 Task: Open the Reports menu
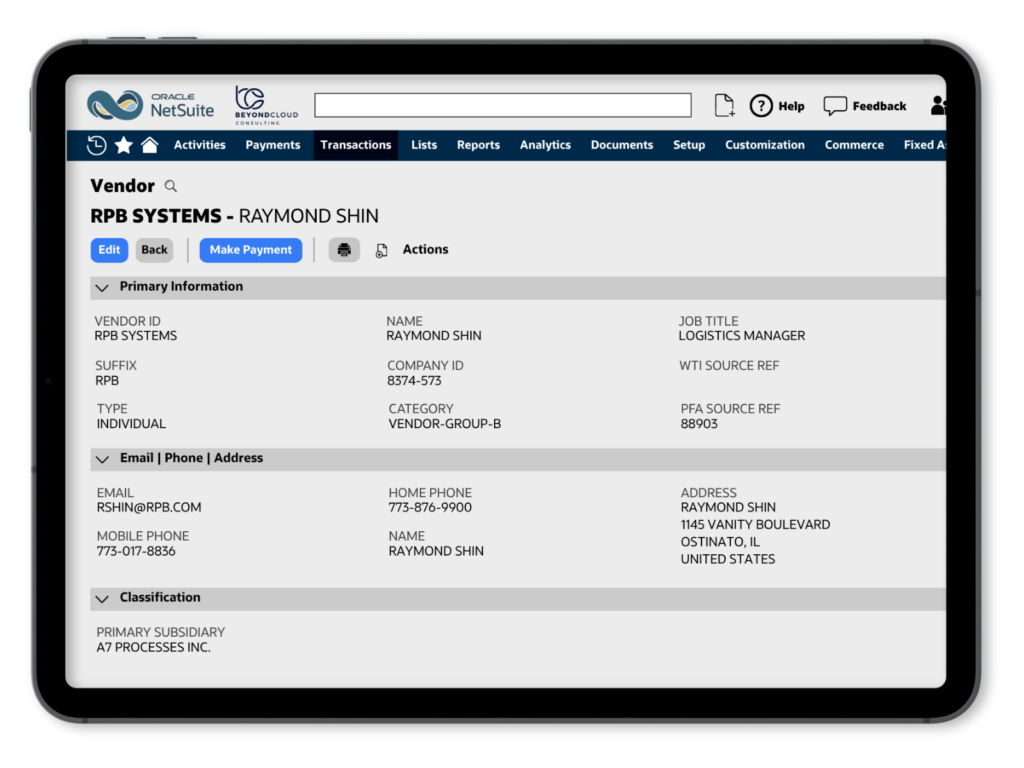click(x=478, y=145)
